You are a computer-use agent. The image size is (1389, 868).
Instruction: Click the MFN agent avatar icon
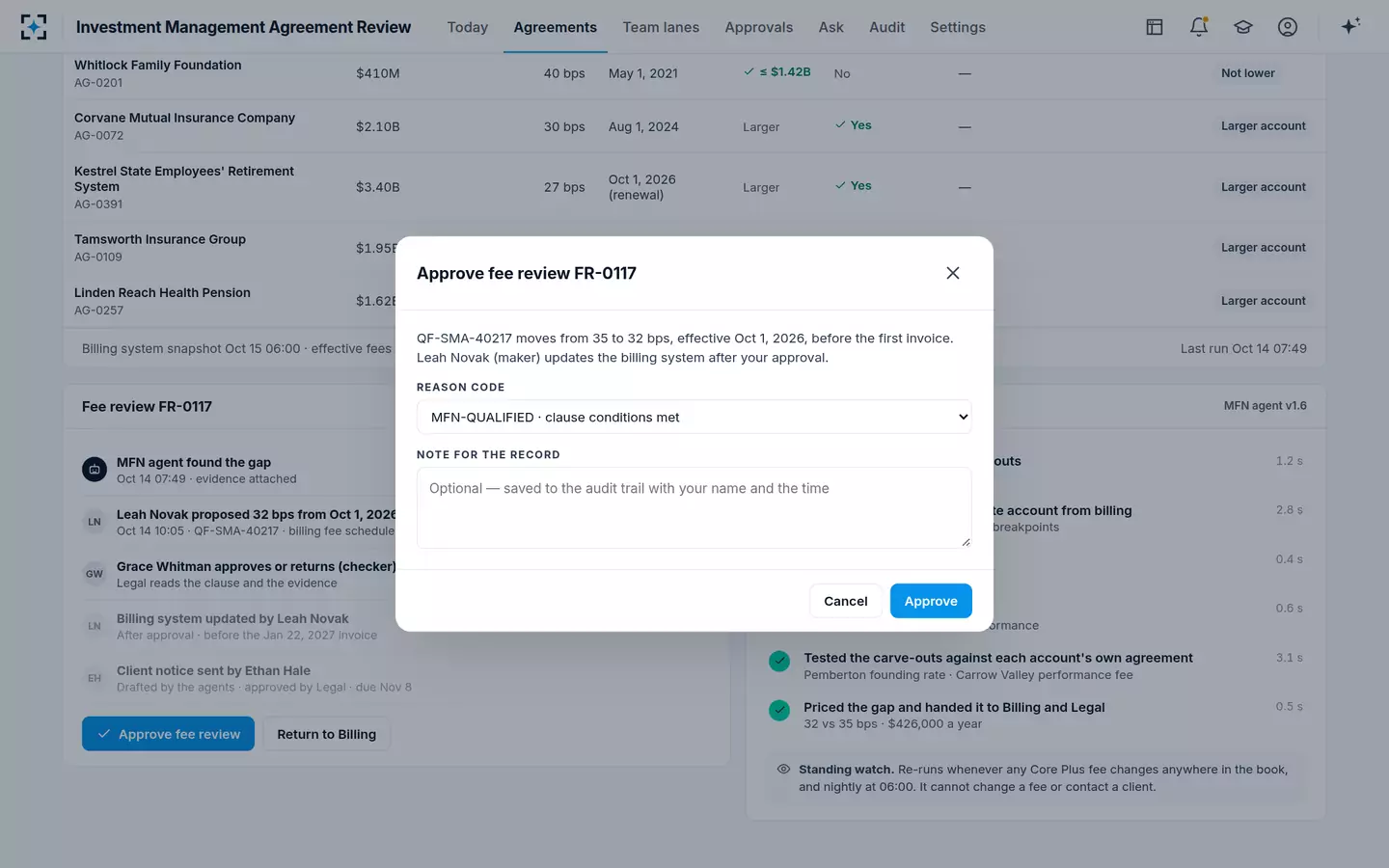95,470
